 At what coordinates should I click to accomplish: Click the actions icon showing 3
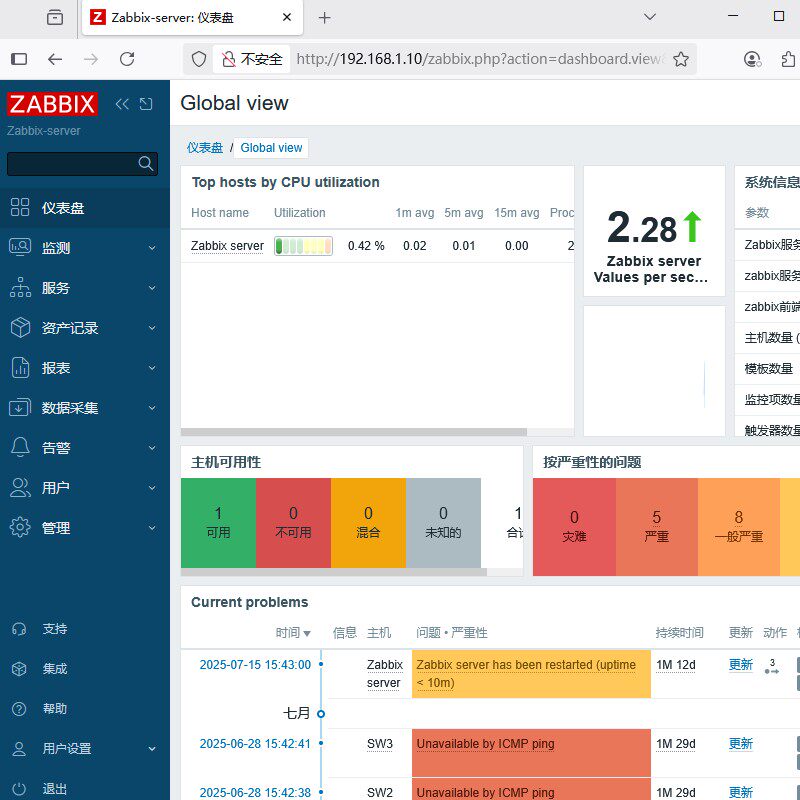[x=772, y=666]
